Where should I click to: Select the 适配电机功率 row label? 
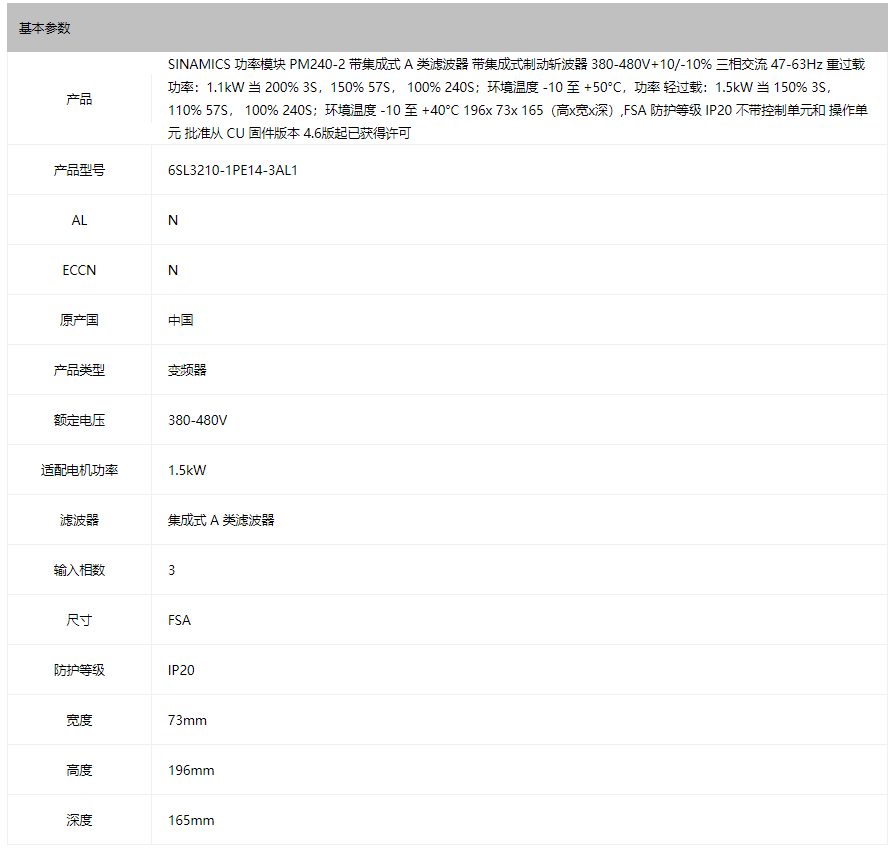[79, 470]
